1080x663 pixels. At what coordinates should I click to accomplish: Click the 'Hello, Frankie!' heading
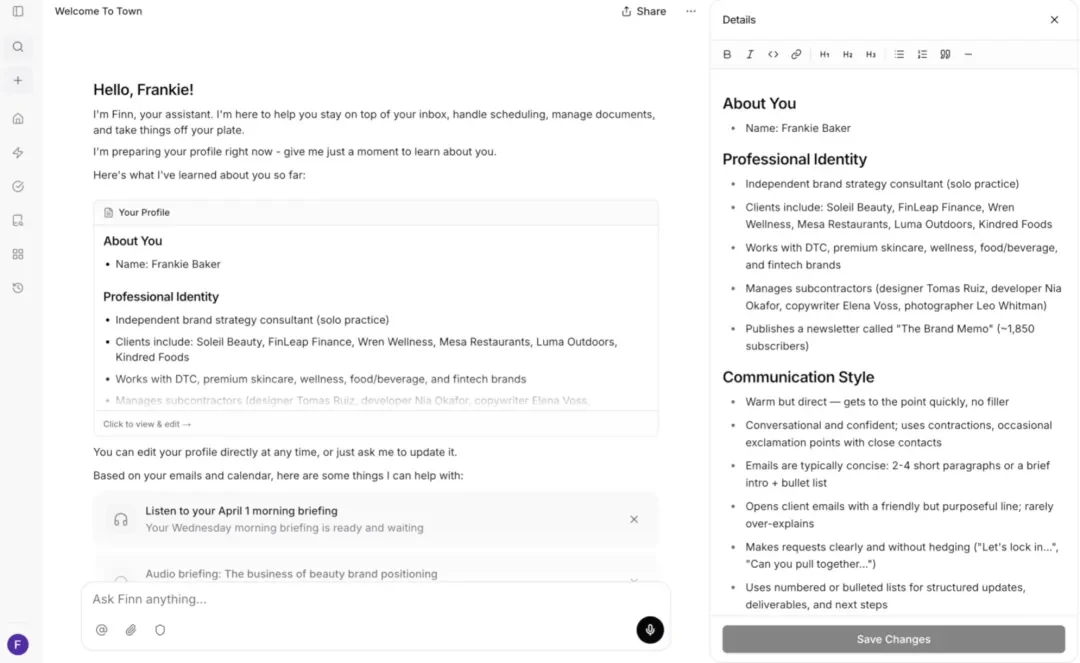[143, 90]
